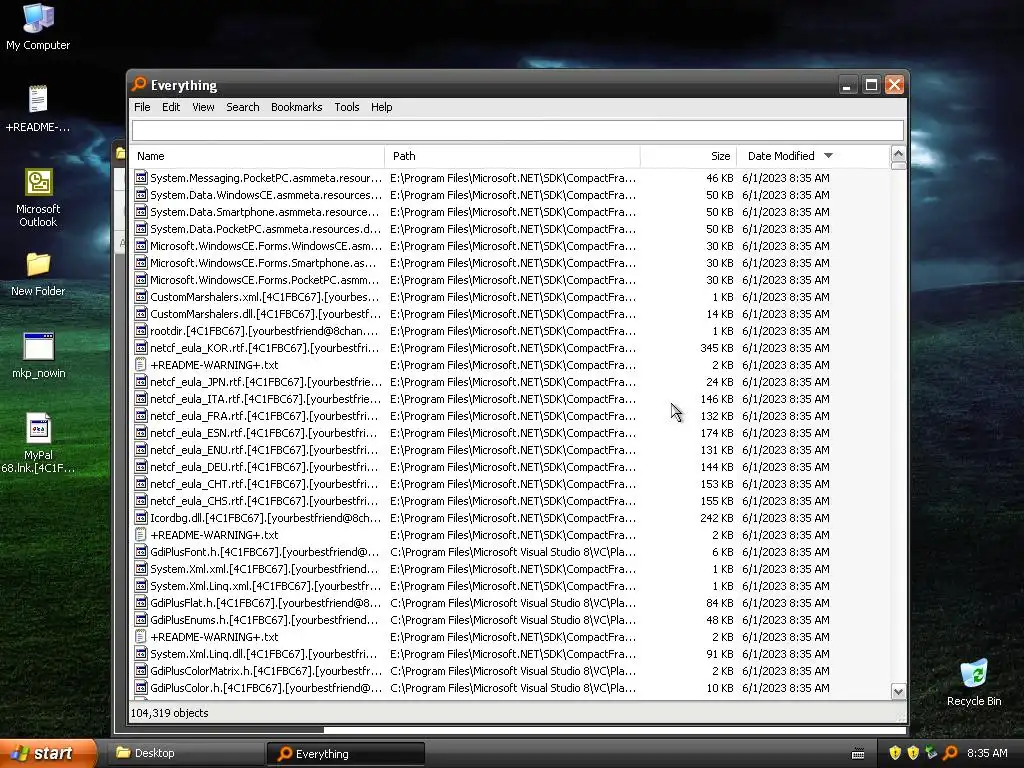Screen dimensions: 1024x768
Task: Click file icon of netcf_eula_KOR.rtf row
Action: click(x=140, y=347)
